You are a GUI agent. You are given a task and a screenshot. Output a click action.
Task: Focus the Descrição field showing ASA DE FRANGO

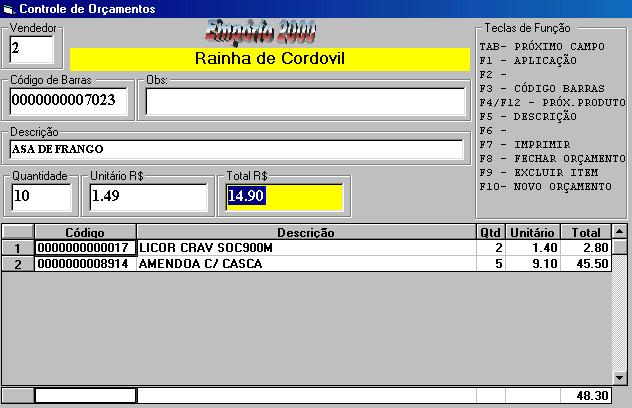point(236,150)
